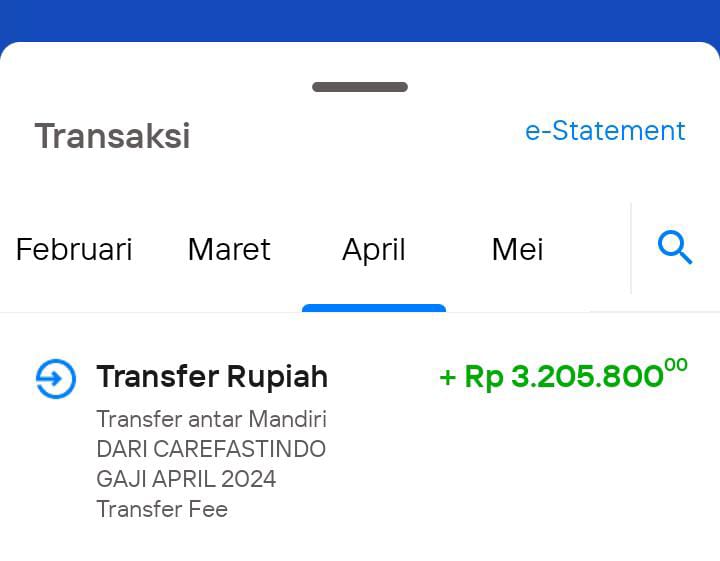Select the April month tab
This screenshot has width=720, height=561.
(374, 251)
